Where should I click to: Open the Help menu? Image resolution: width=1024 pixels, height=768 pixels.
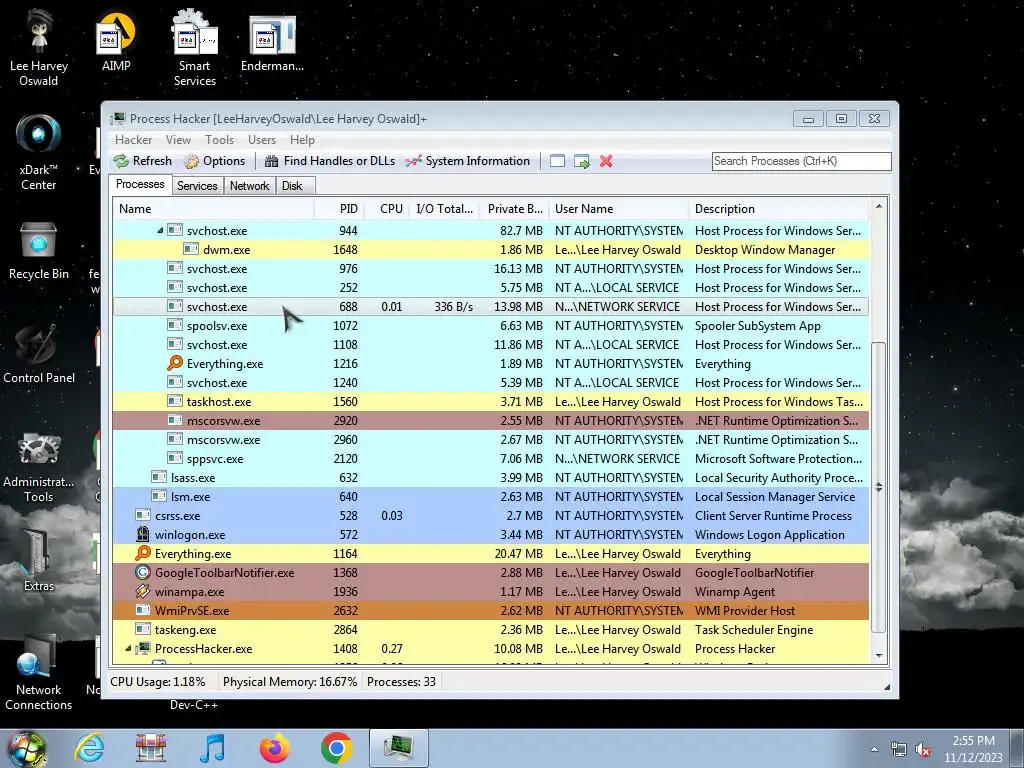click(x=302, y=140)
